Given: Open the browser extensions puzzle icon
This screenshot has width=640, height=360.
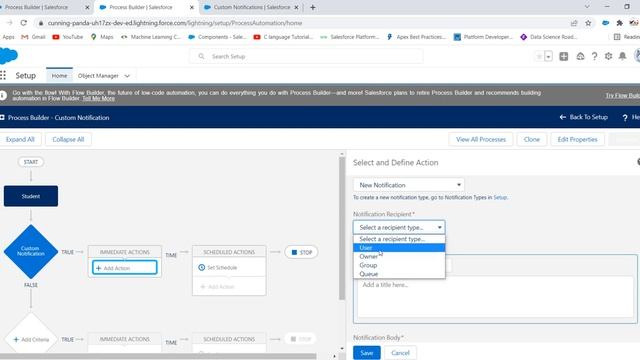Looking at the screenshot, I should pyautogui.click(x=620, y=23).
